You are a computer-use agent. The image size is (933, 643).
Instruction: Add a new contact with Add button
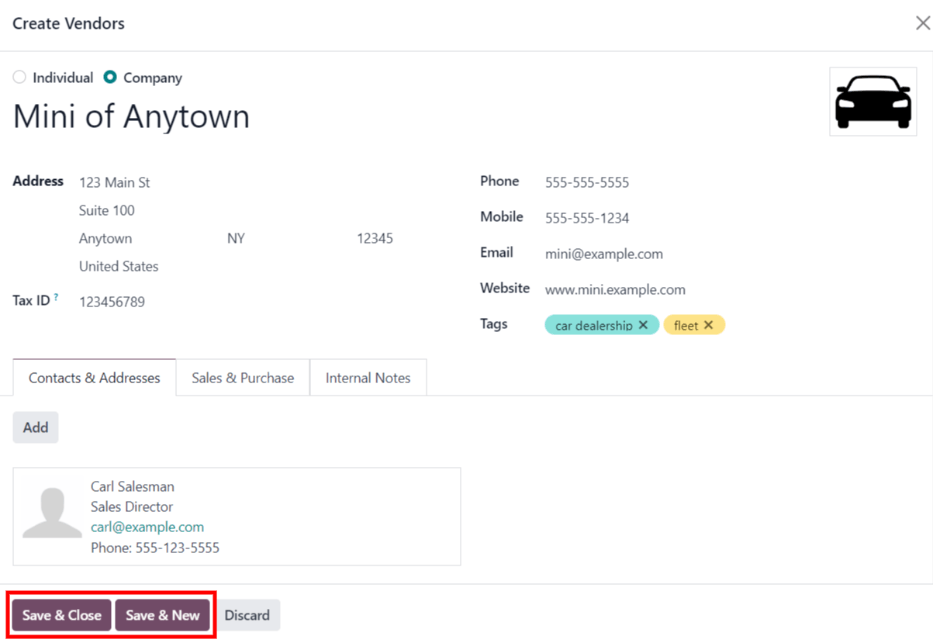[36, 427]
